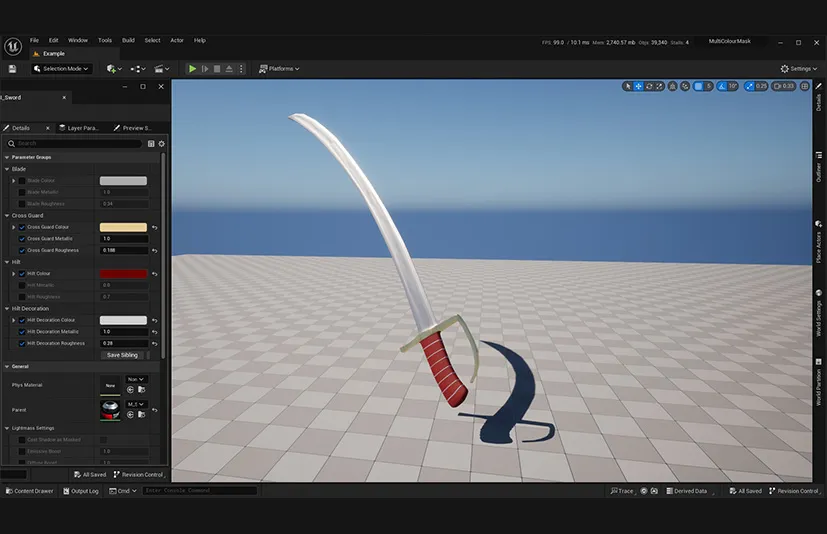The height and width of the screenshot is (534, 827).
Task: Browse to Parent asset in Content Browser
Action: click(x=141, y=414)
